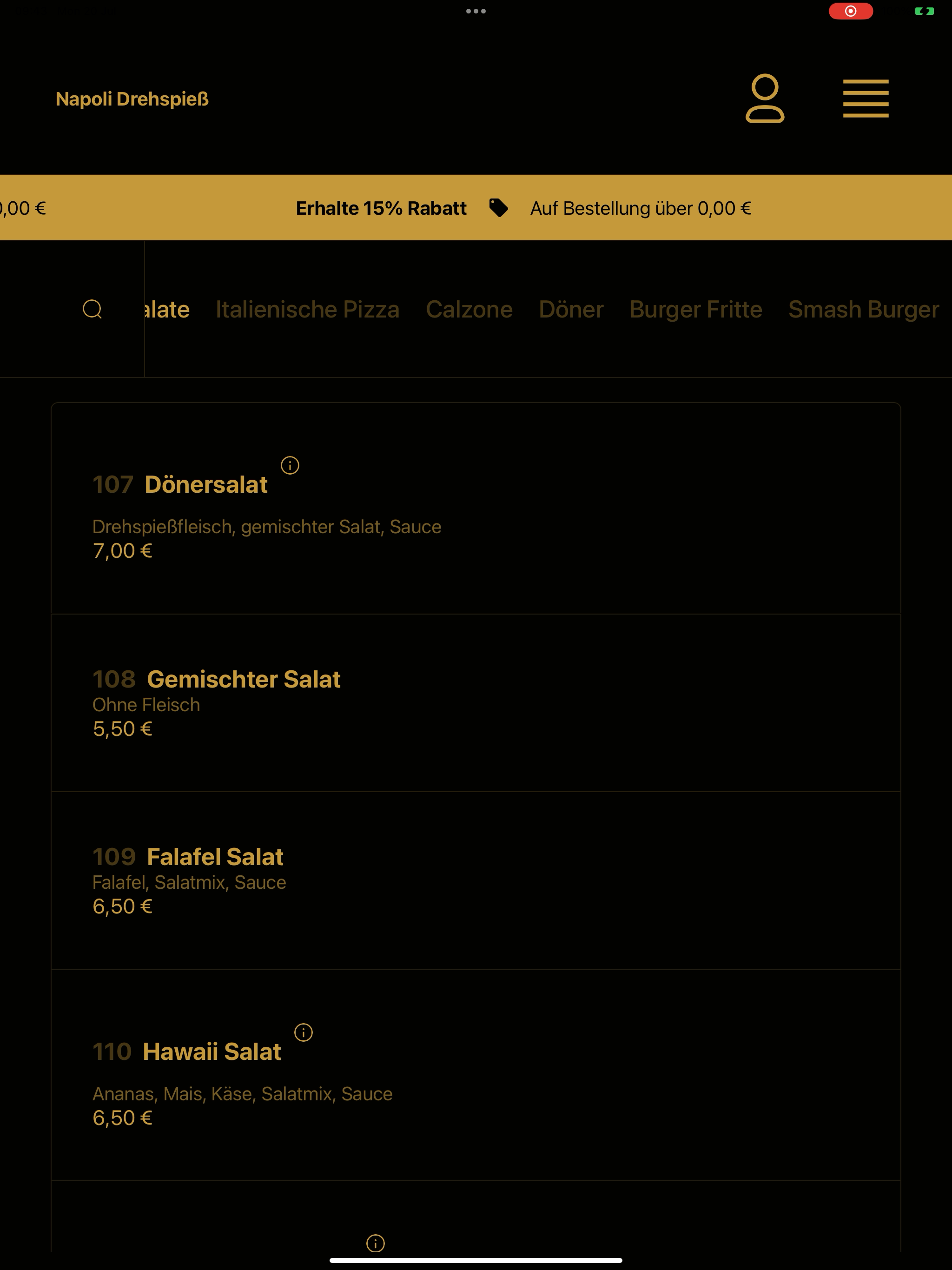Tap the three-dot multitasking control

tap(476, 11)
